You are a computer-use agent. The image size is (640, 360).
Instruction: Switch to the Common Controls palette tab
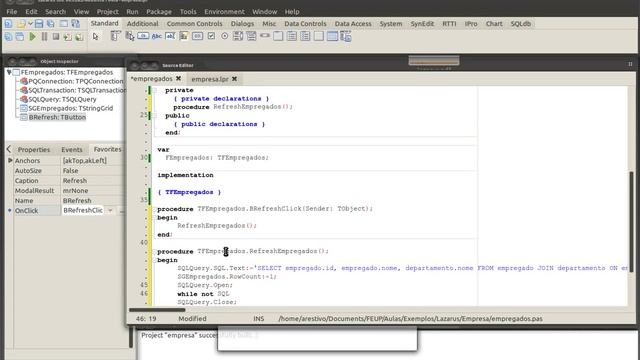pyautogui.click(x=195, y=24)
